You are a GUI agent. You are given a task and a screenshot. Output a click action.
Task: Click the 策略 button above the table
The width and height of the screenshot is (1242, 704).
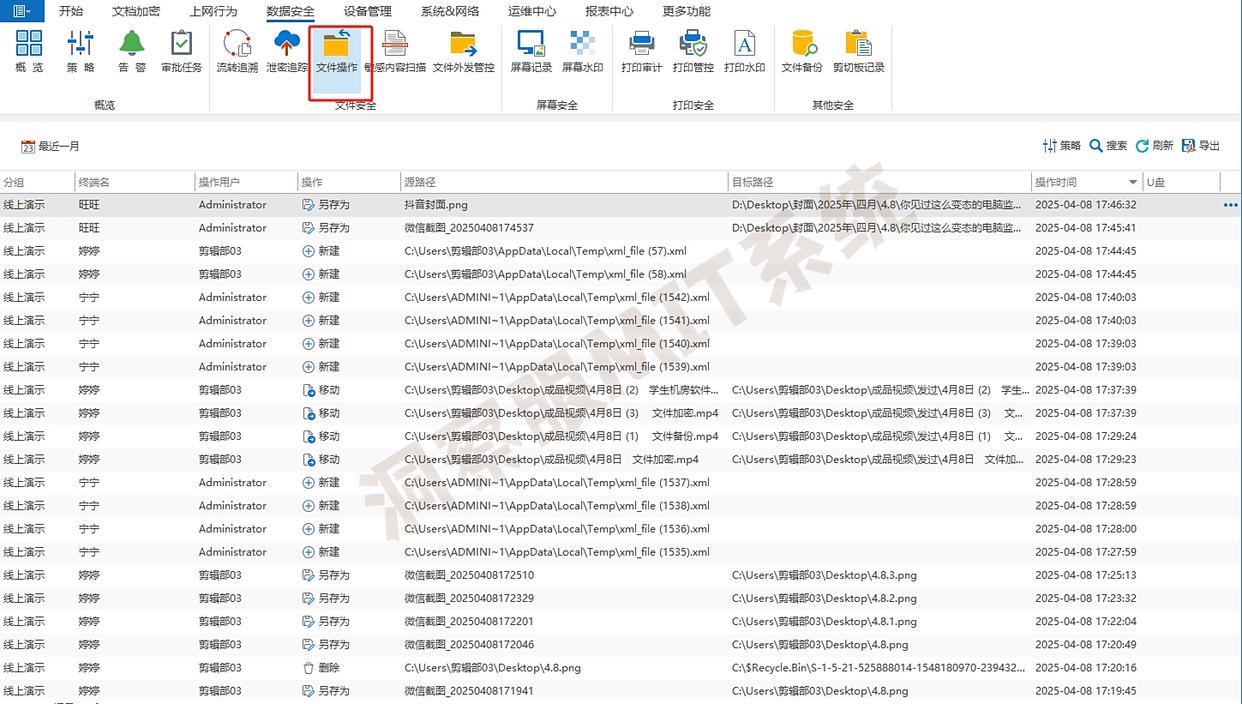pos(1061,146)
